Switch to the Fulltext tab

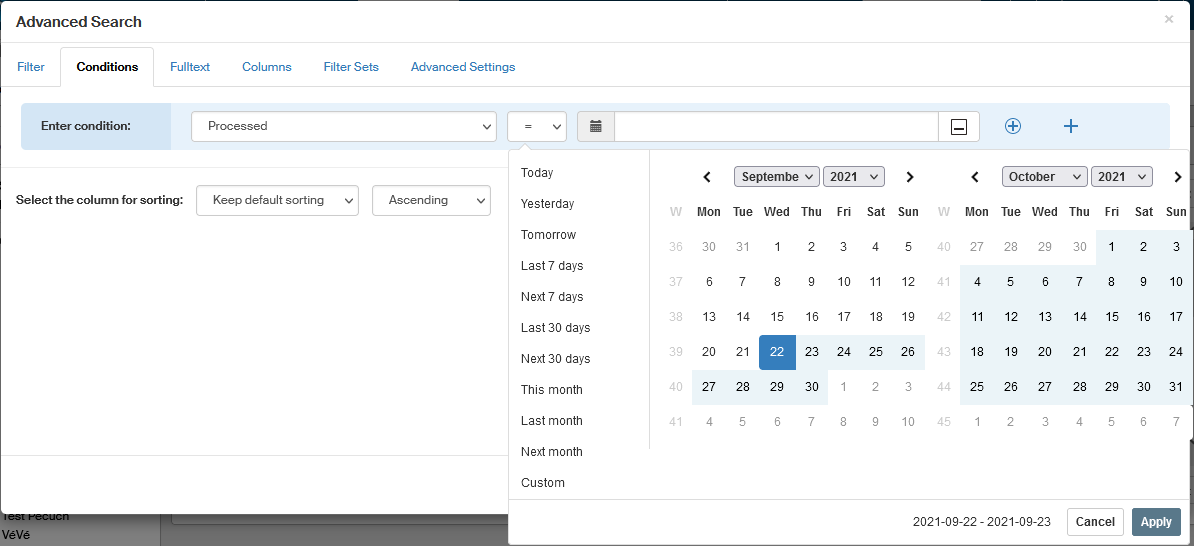(190, 67)
